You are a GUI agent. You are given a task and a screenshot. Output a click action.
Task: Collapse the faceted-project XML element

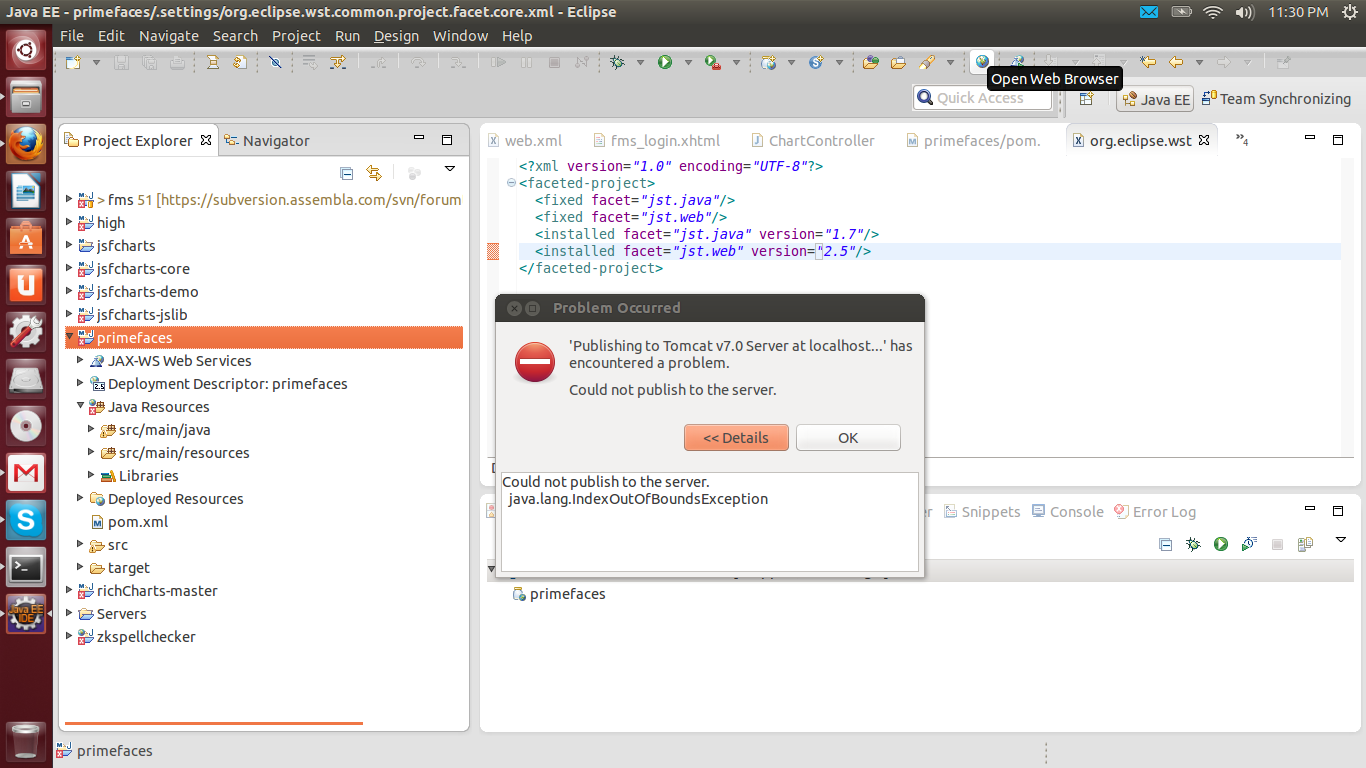click(x=512, y=183)
